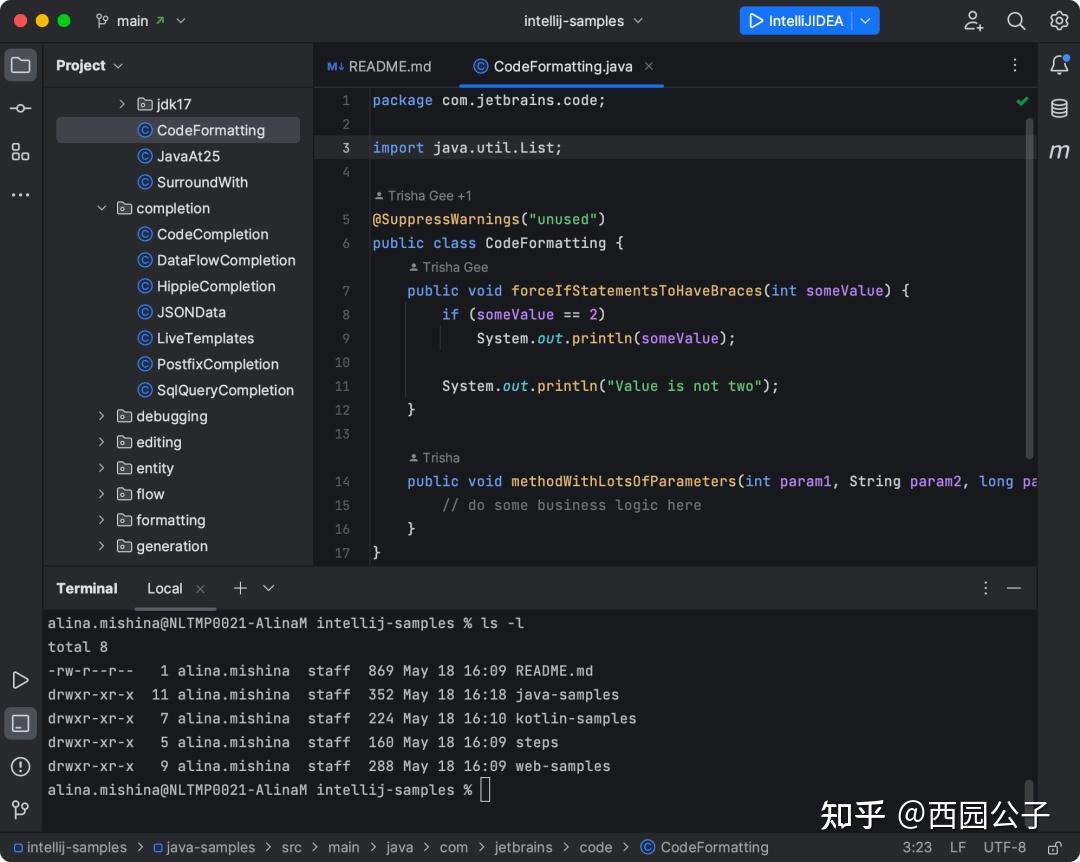Toggle the Terminal tool window in the sidebar
This screenshot has height=862, width=1080.
pyautogui.click(x=20, y=723)
